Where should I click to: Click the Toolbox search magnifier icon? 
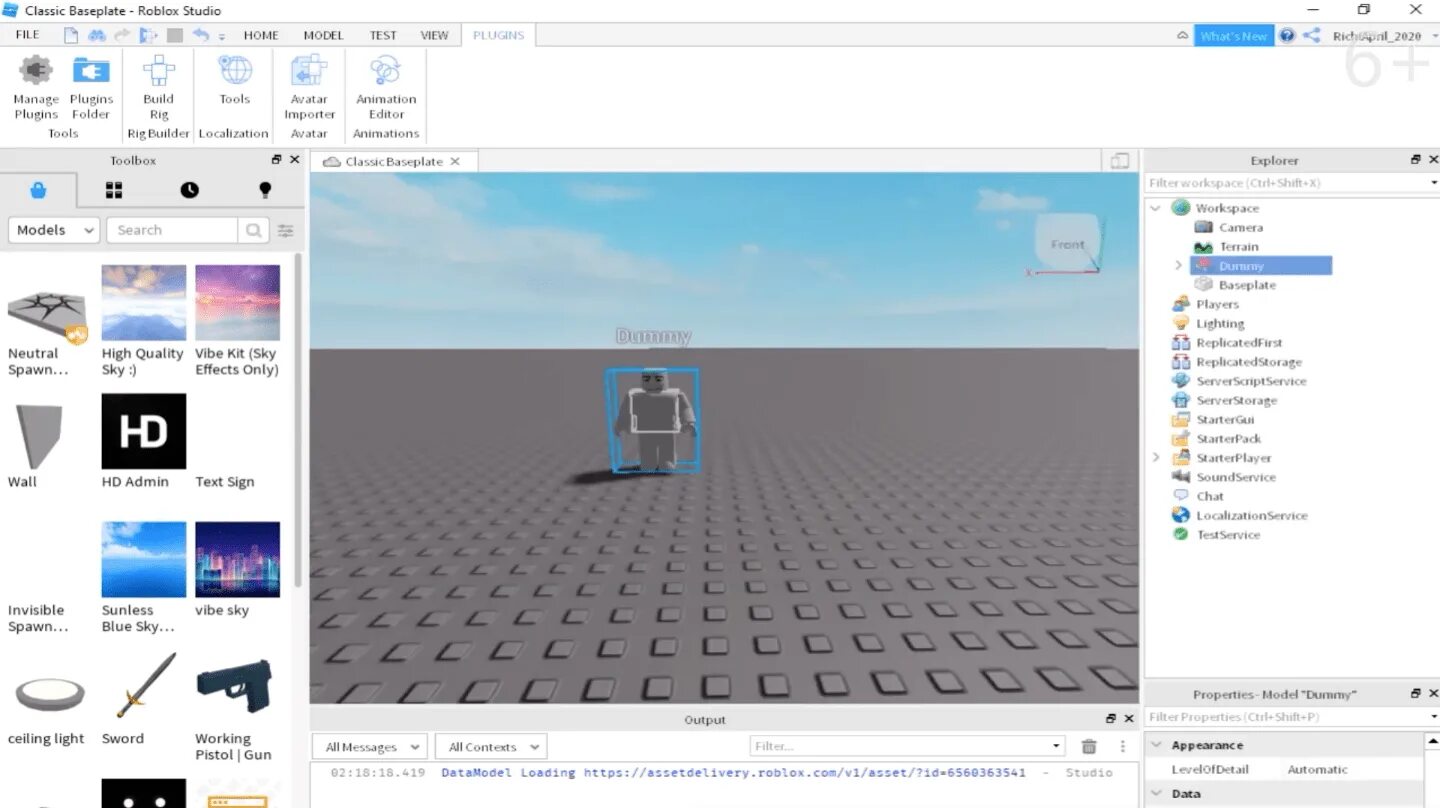pos(254,230)
